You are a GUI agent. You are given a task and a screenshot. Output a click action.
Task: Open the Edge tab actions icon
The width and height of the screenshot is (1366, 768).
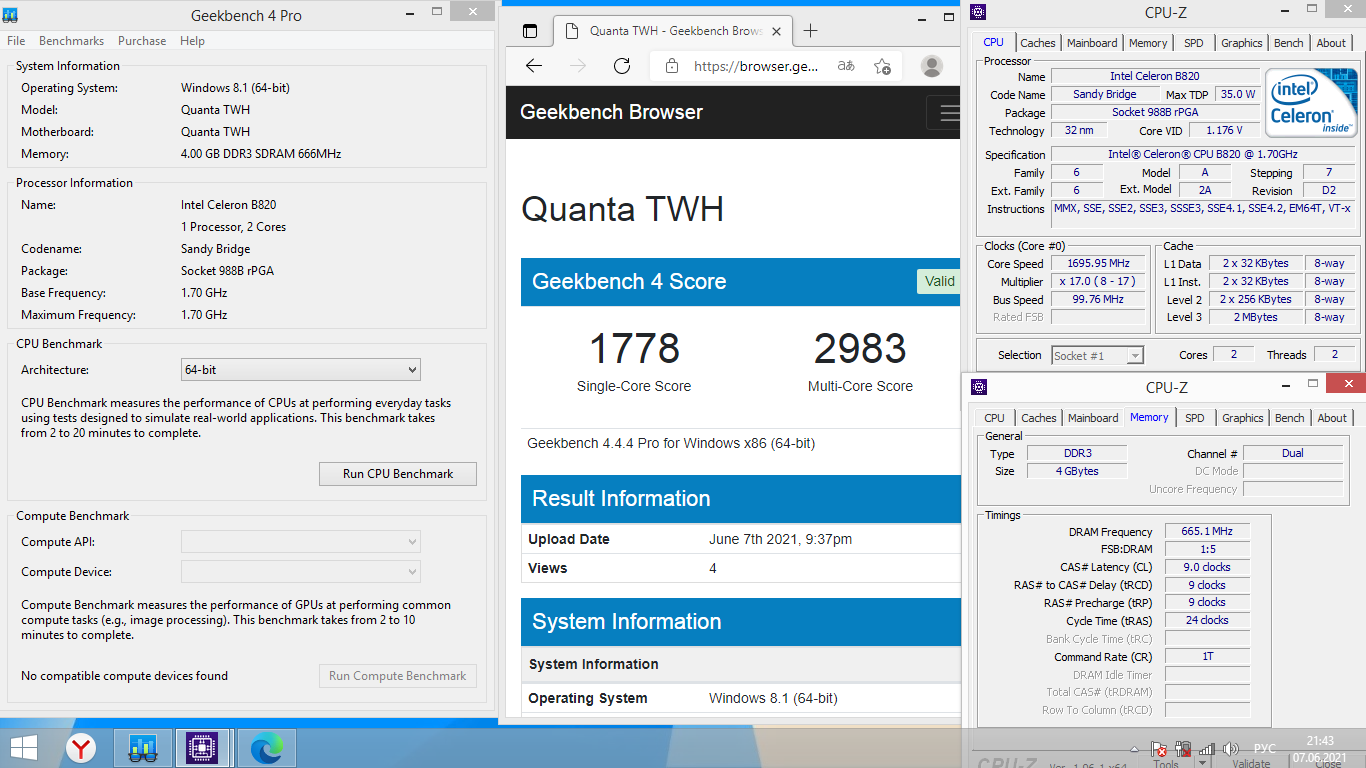530,31
